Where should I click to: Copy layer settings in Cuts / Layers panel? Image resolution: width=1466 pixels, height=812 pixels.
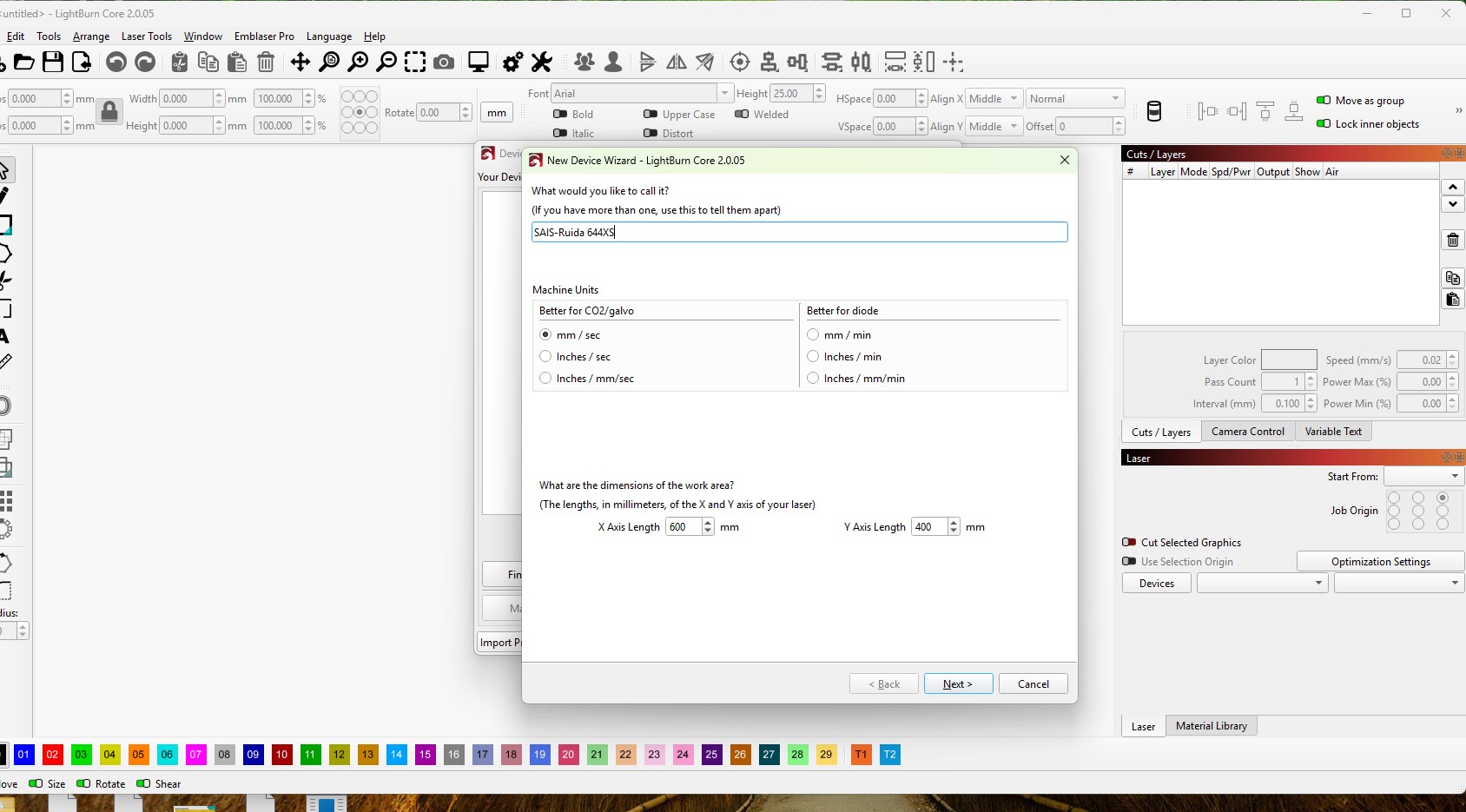point(1453,278)
